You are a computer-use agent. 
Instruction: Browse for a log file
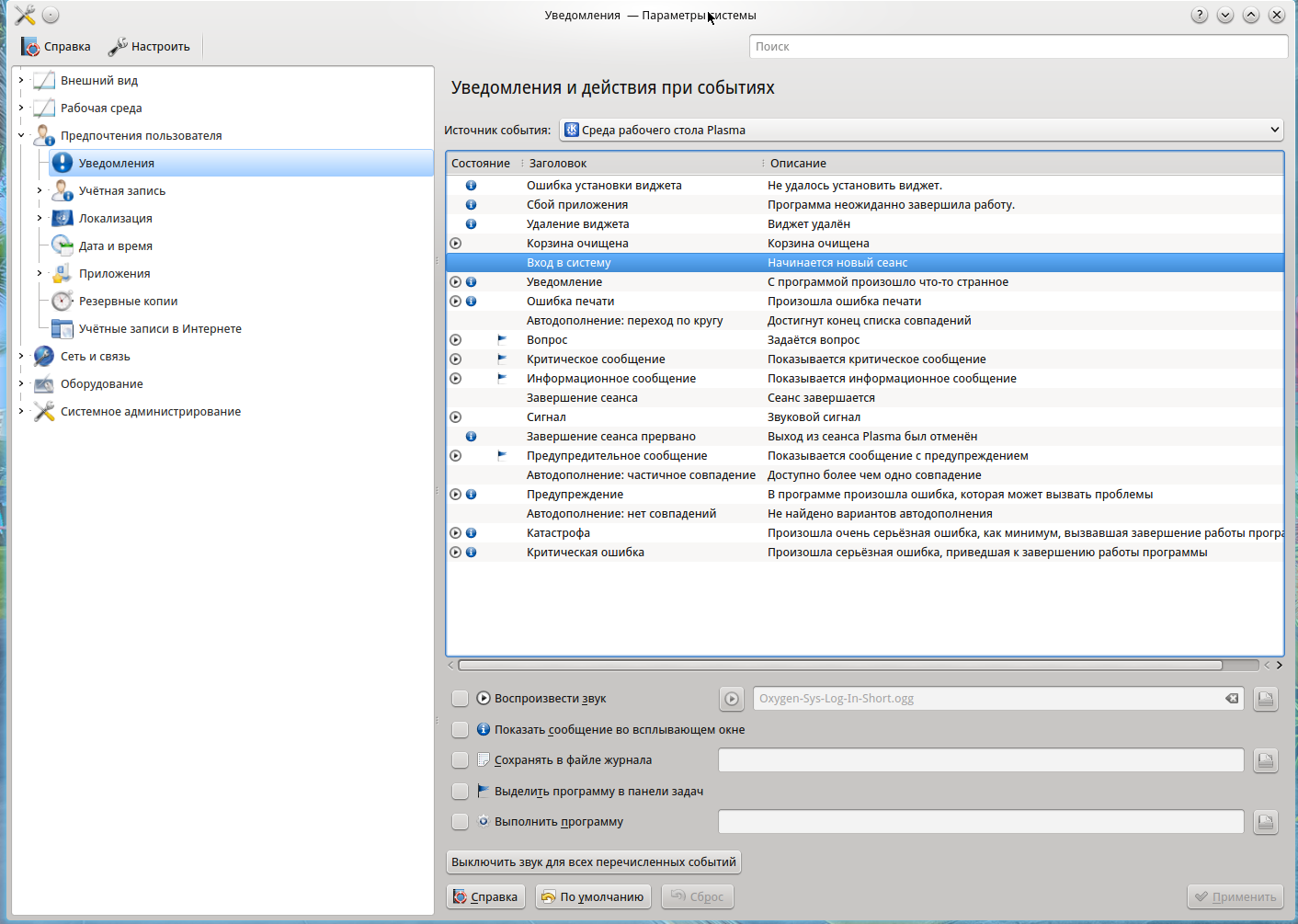(1266, 760)
